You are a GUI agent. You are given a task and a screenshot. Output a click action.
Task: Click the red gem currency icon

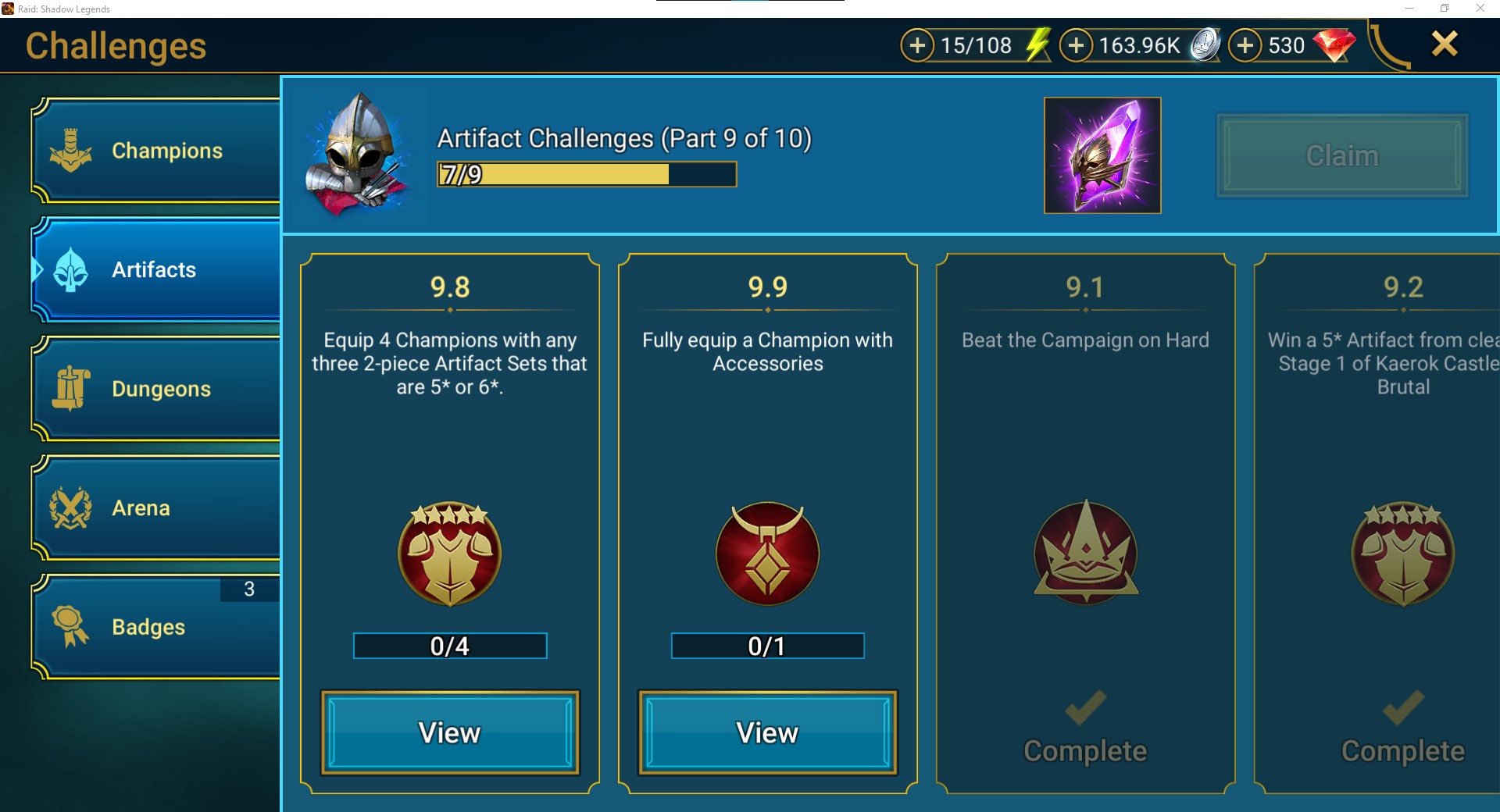pos(1334,45)
